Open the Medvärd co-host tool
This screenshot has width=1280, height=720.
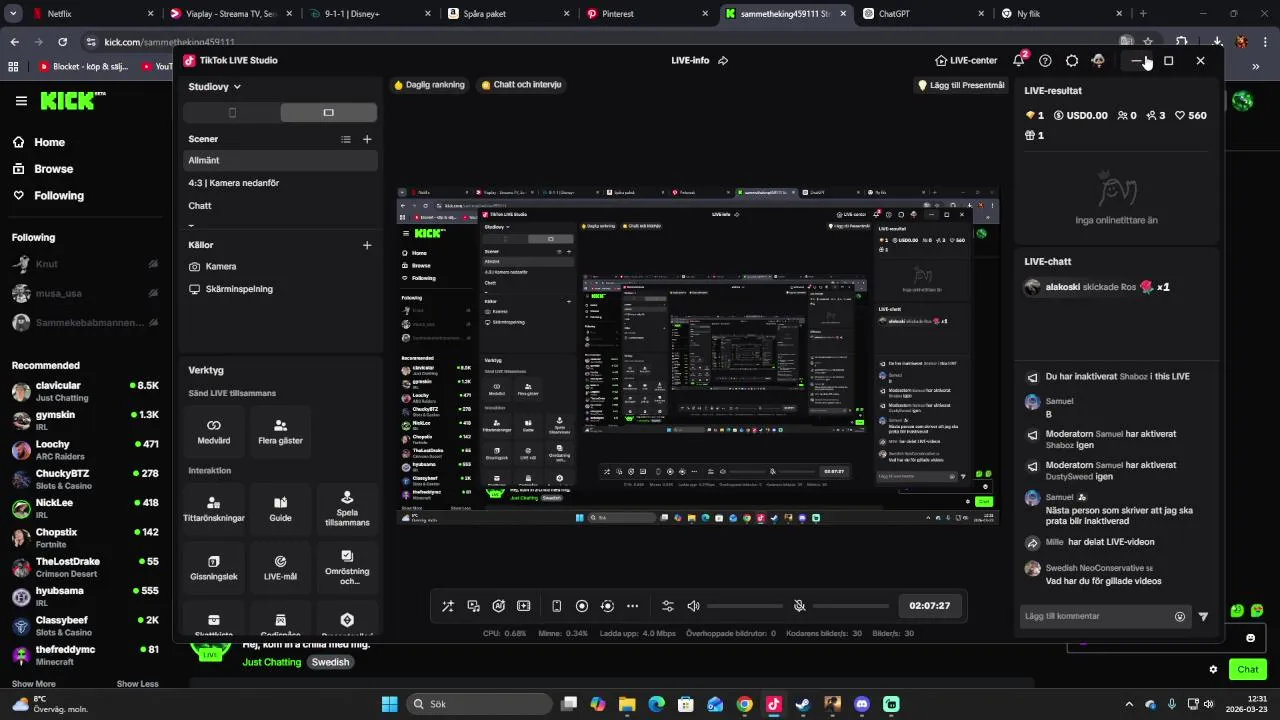pyautogui.click(x=214, y=432)
